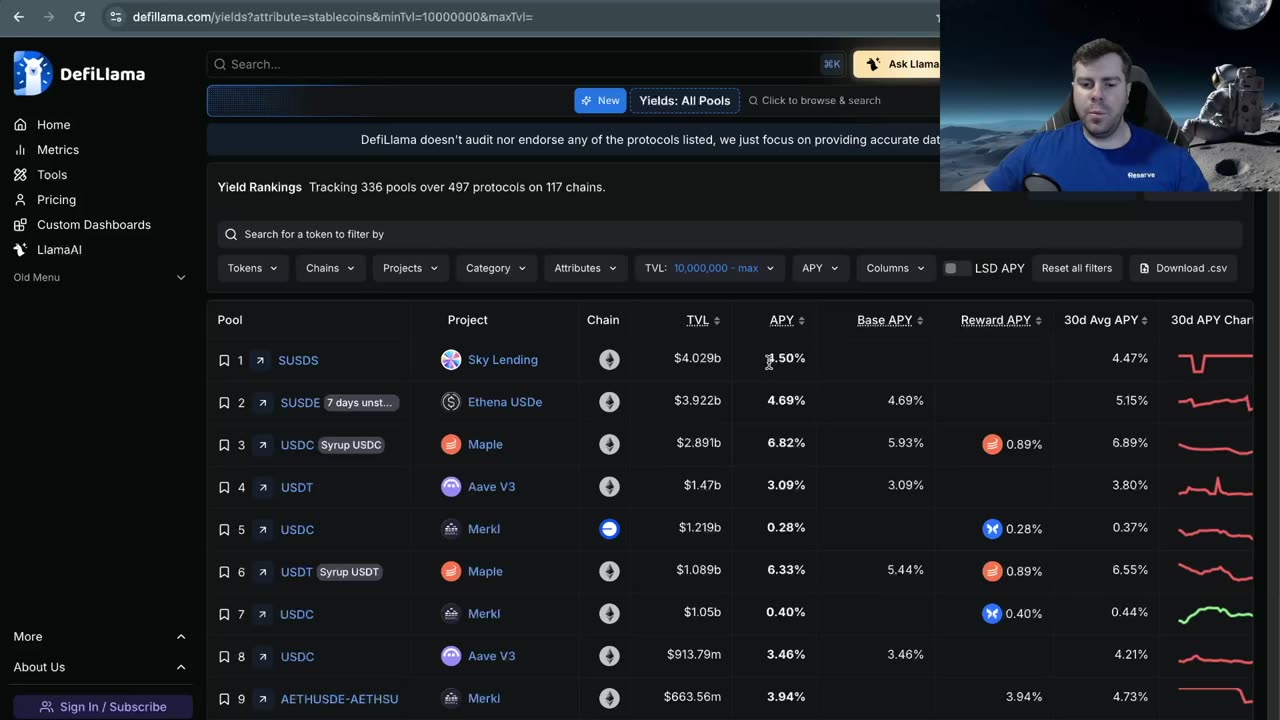1280x720 pixels.
Task: Toggle the LSD APY switch
Action: pos(956,268)
